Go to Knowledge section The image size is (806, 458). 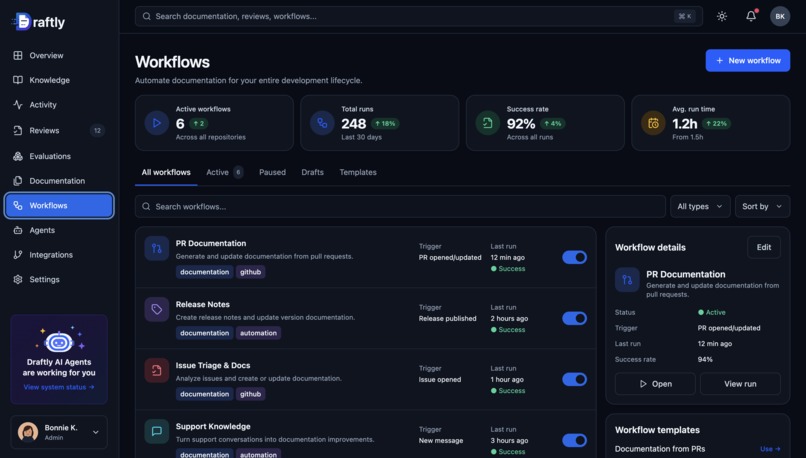(x=59, y=80)
